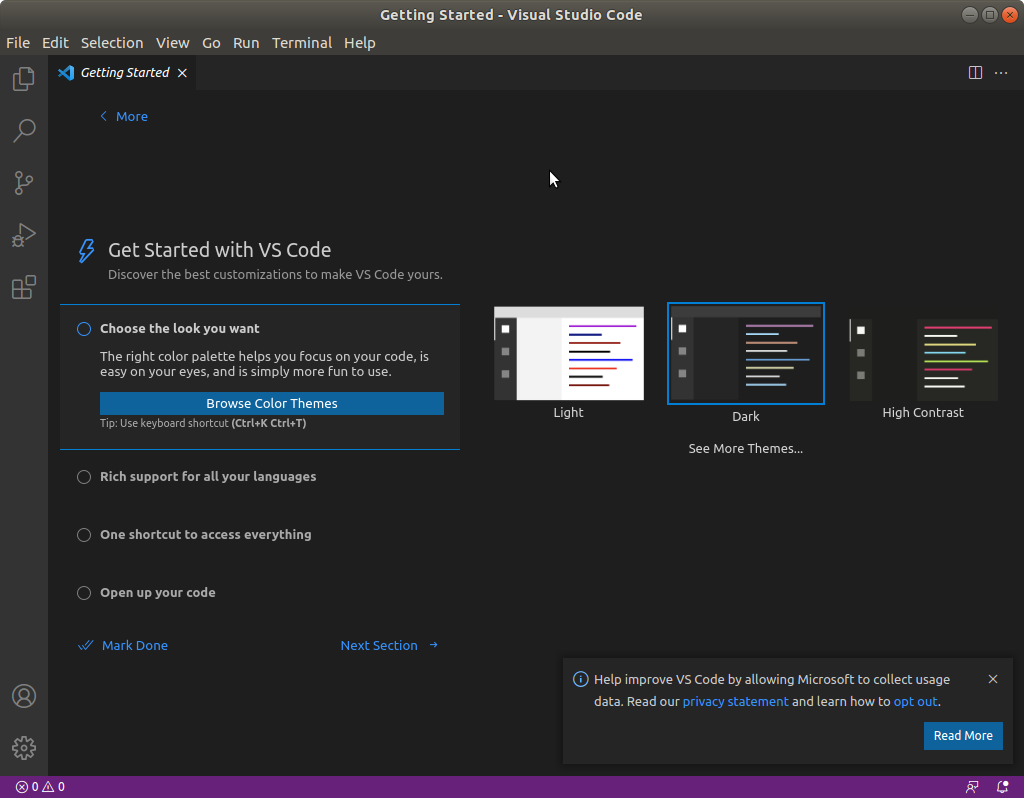Click the 'Light' theme label
This screenshot has width=1024, height=798.
[568, 413]
